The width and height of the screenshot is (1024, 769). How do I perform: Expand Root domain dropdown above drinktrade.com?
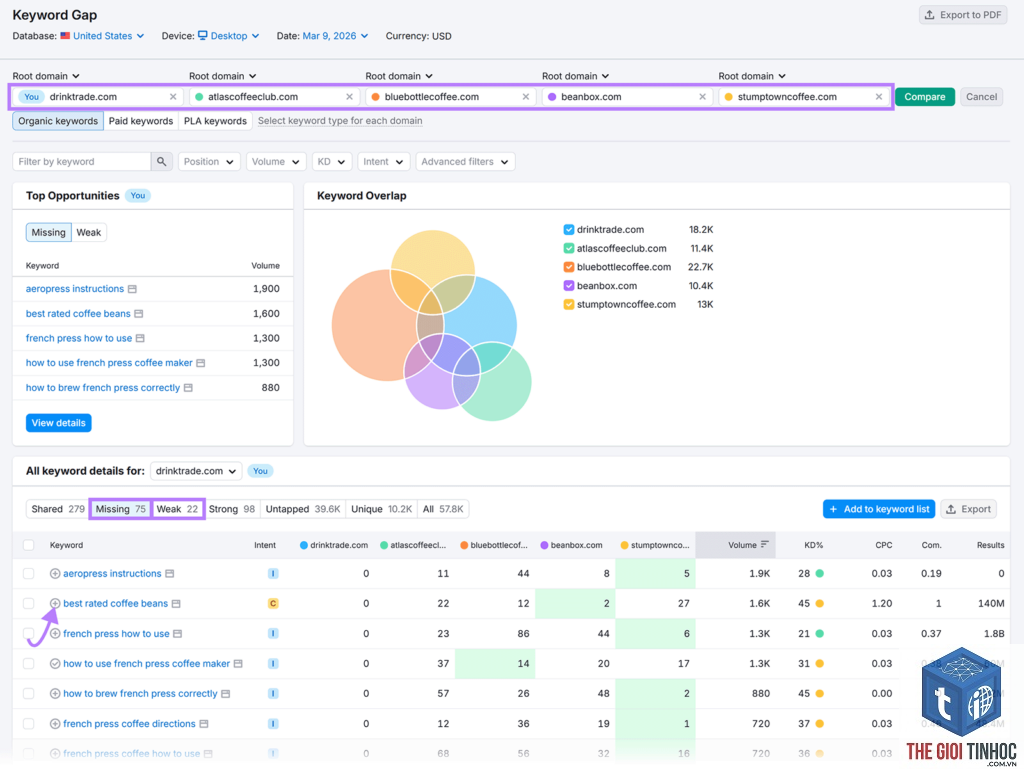pyautogui.click(x=46, y=76)
